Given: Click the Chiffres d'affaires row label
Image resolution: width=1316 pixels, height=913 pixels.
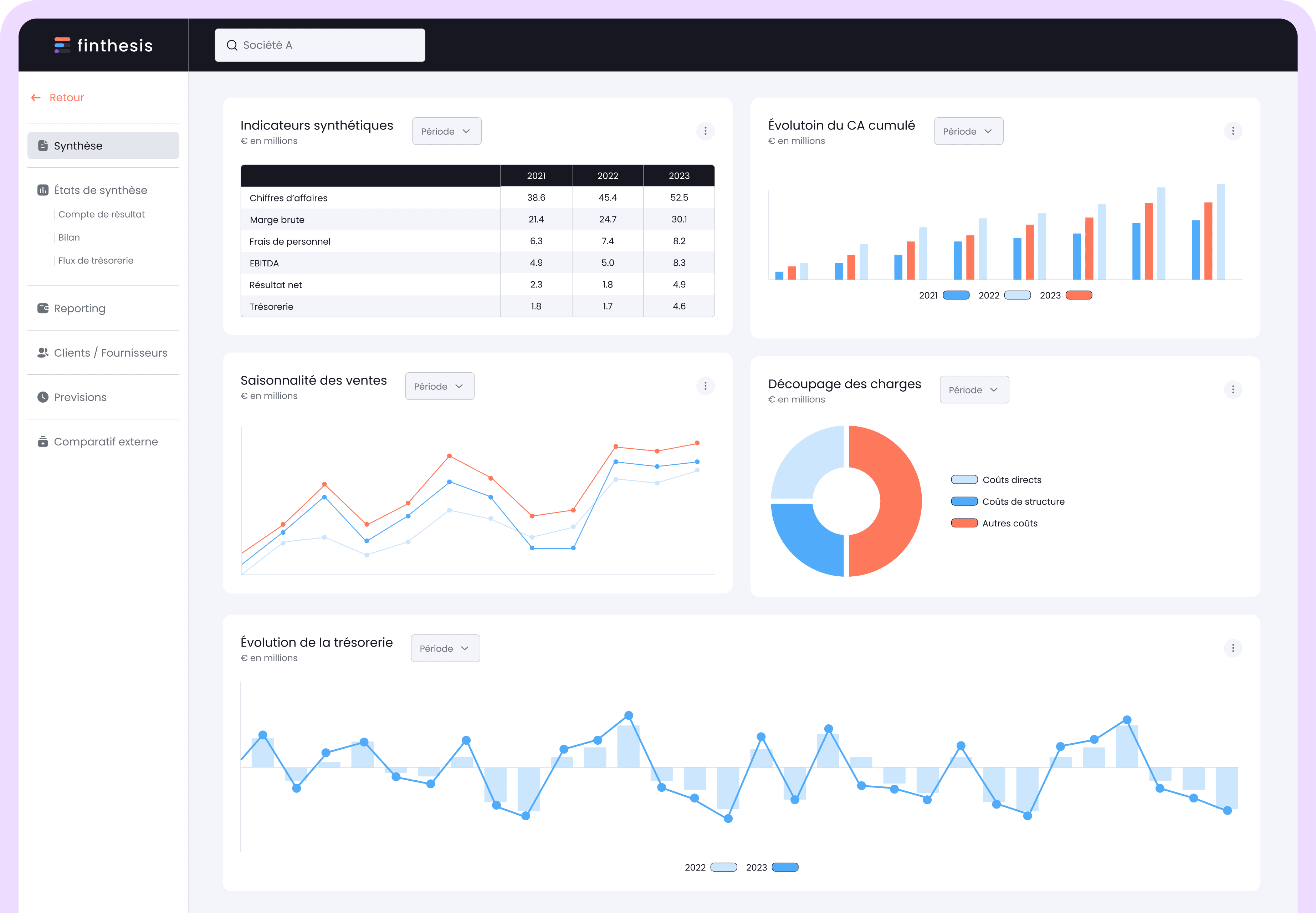Looking at the screenshot, I should click(x=288, y=198).
